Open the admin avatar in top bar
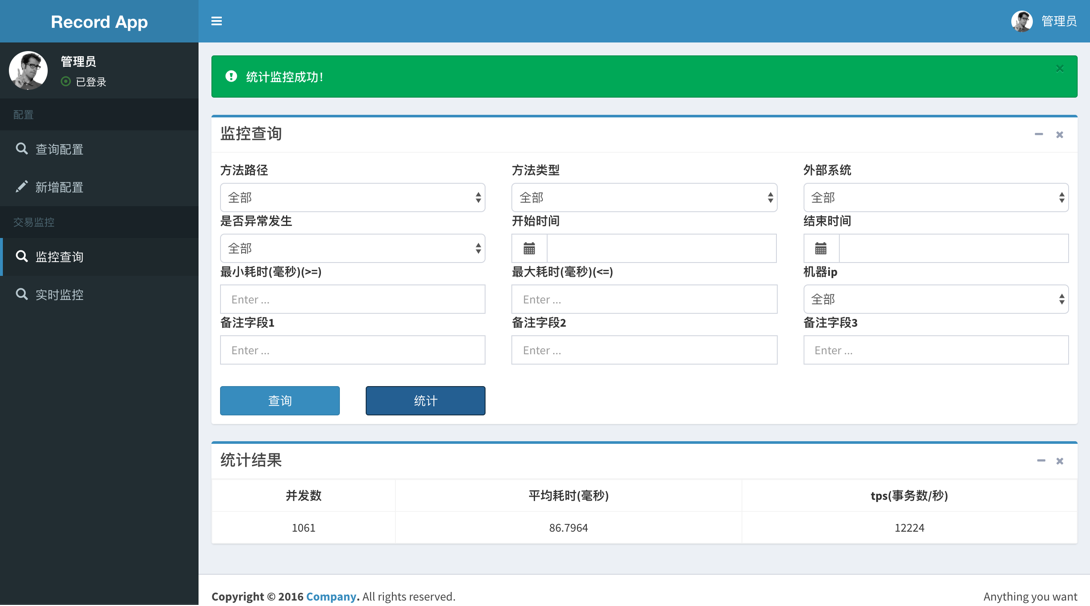 coord(1021,21)
